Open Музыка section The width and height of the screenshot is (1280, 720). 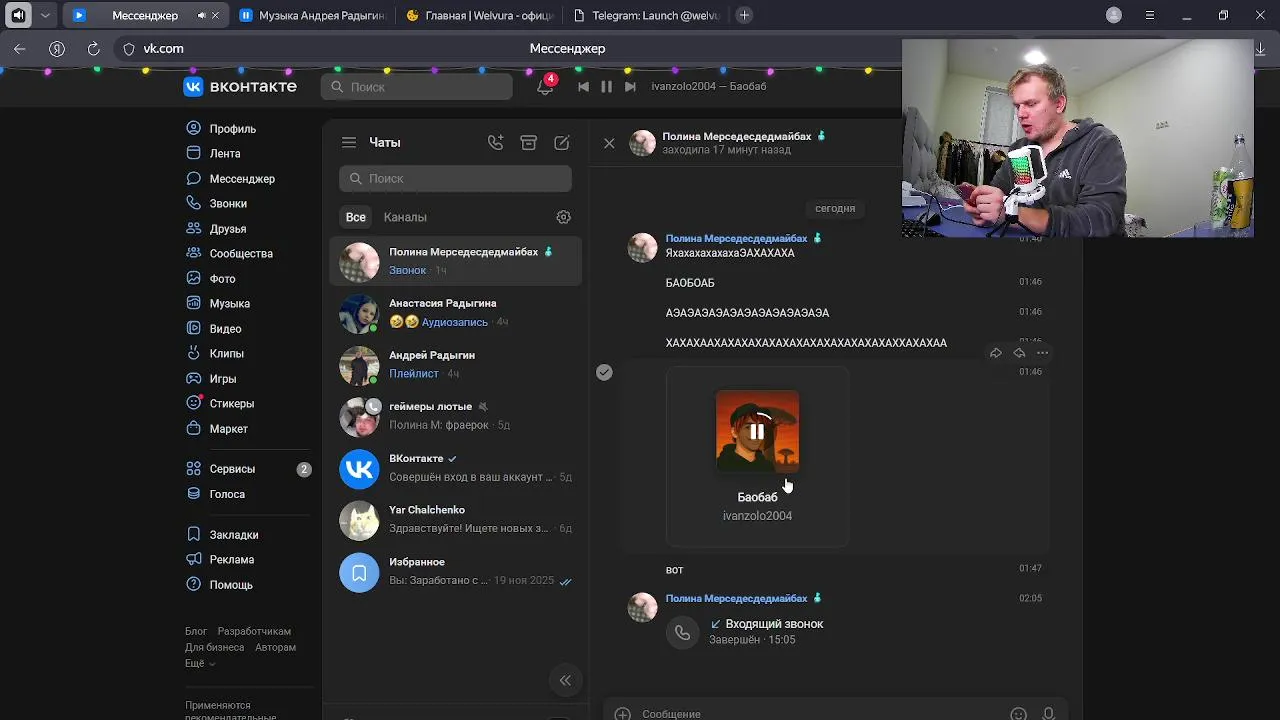pyautogui.click(x=218, y=303)
